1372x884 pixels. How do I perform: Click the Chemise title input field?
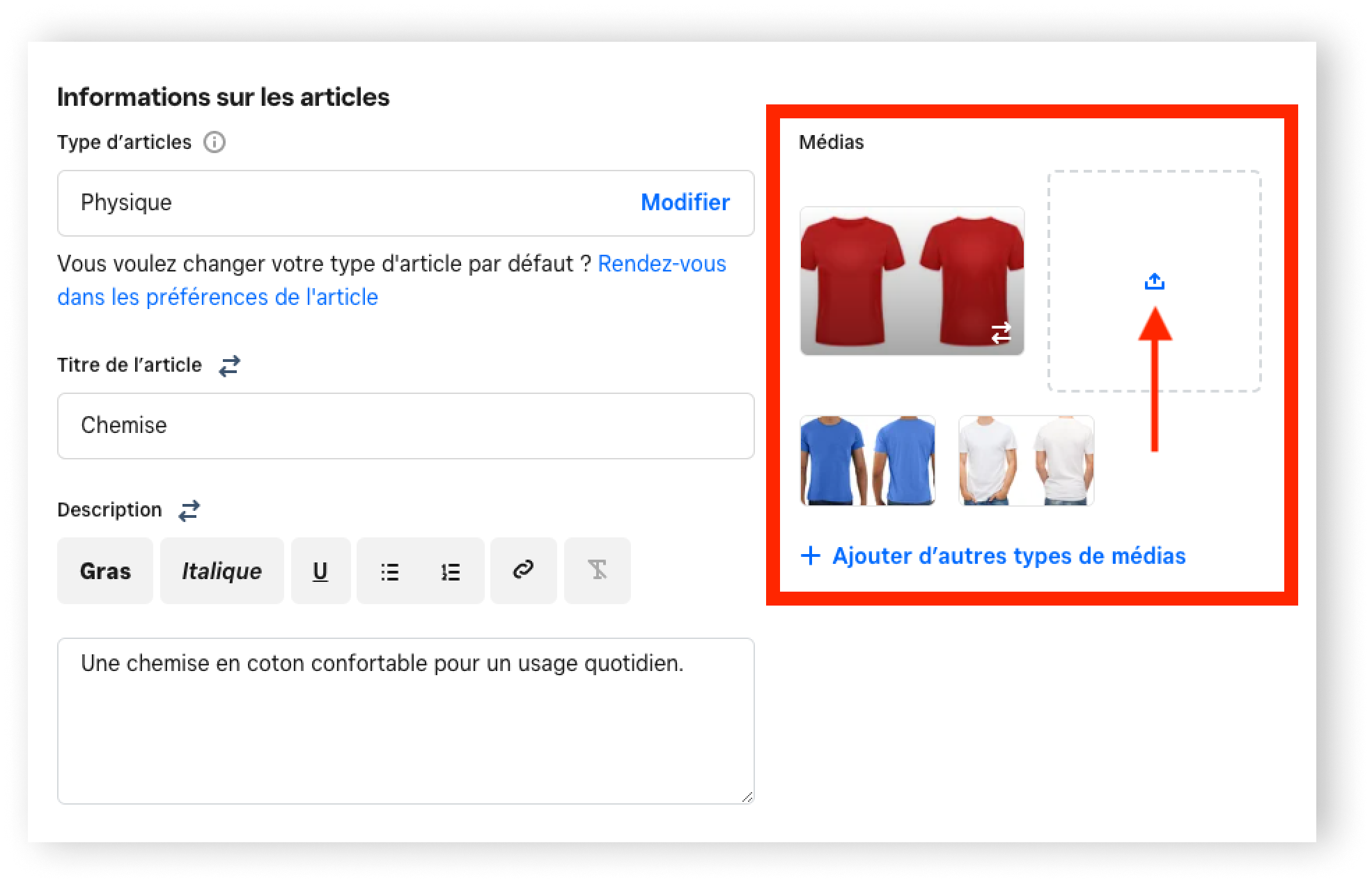coord(405,425)
